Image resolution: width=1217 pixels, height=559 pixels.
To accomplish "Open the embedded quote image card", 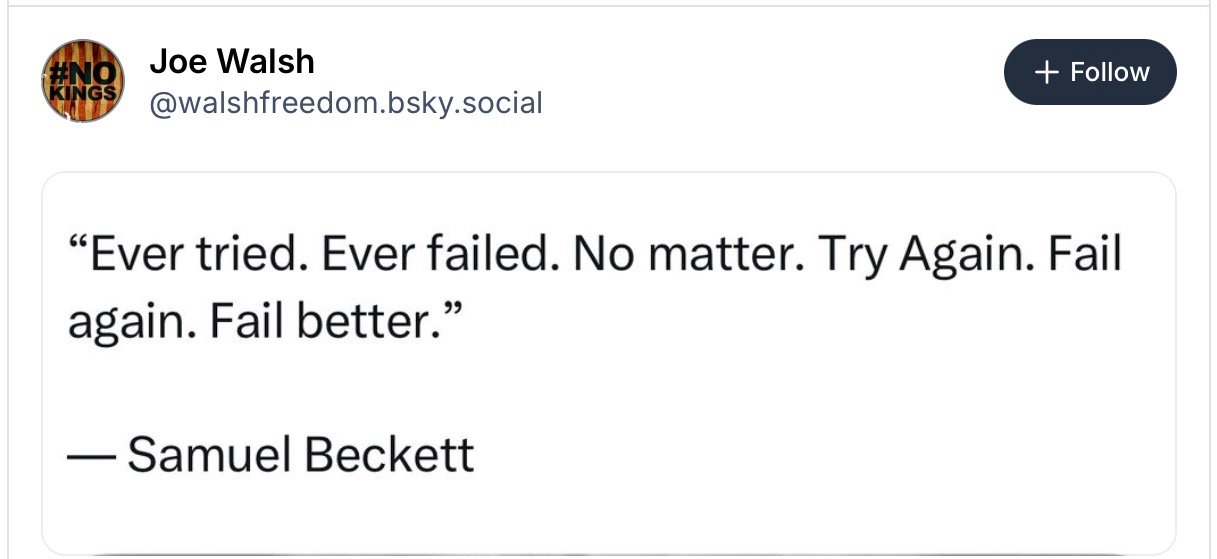I will pos(608,360).
